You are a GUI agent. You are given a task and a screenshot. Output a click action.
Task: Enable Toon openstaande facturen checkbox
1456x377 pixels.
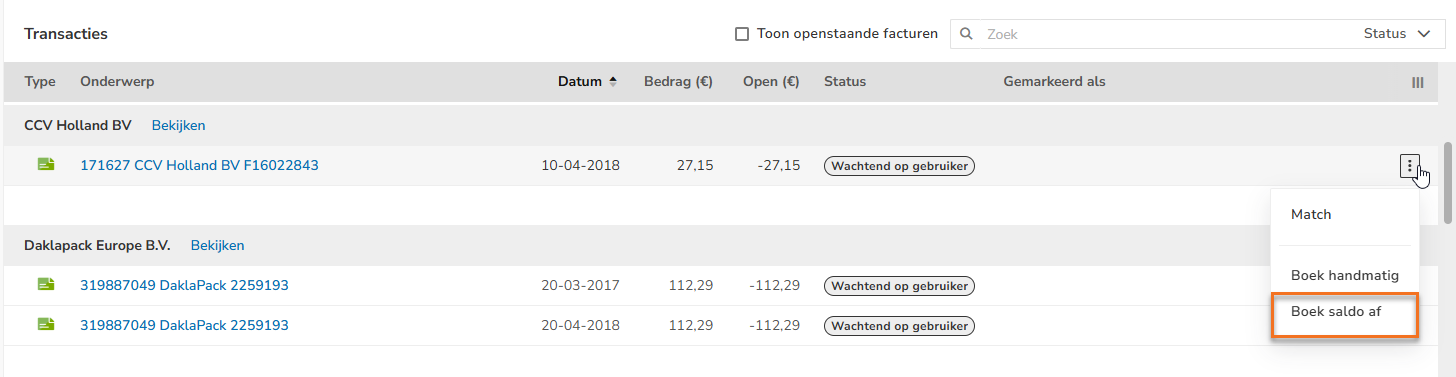pyautogui.click(x=742, y=34)
